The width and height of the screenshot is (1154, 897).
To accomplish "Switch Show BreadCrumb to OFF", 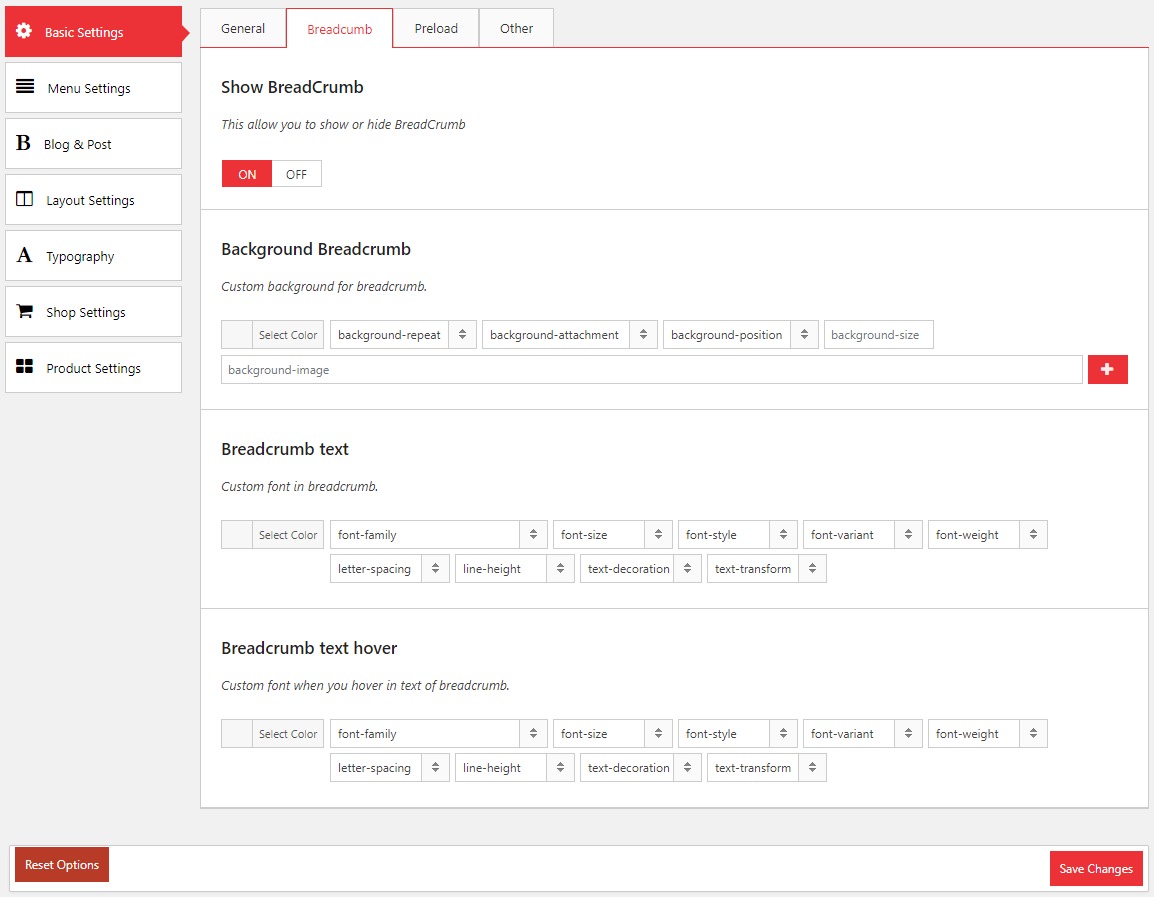I will click(296, 174).
